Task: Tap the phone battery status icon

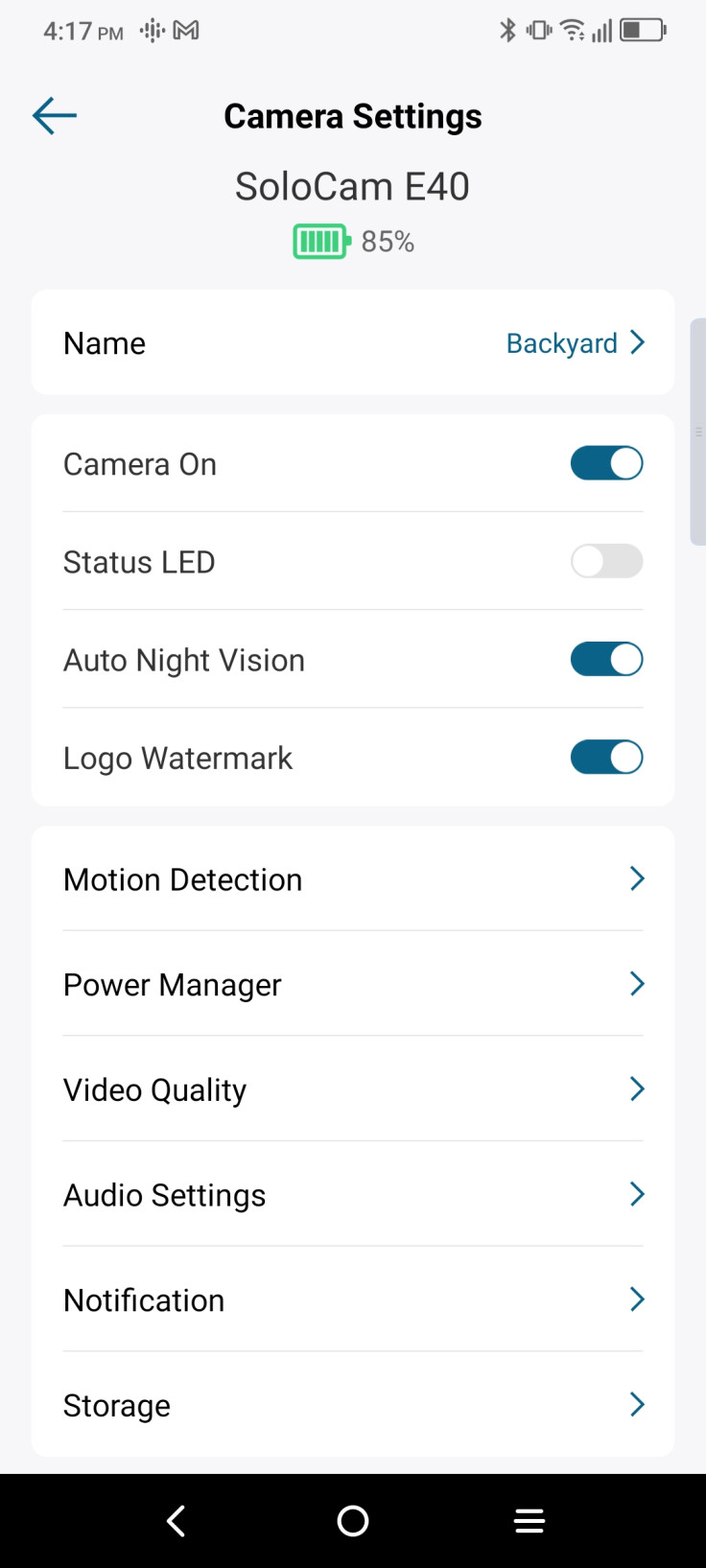Action: coord(644,31)
